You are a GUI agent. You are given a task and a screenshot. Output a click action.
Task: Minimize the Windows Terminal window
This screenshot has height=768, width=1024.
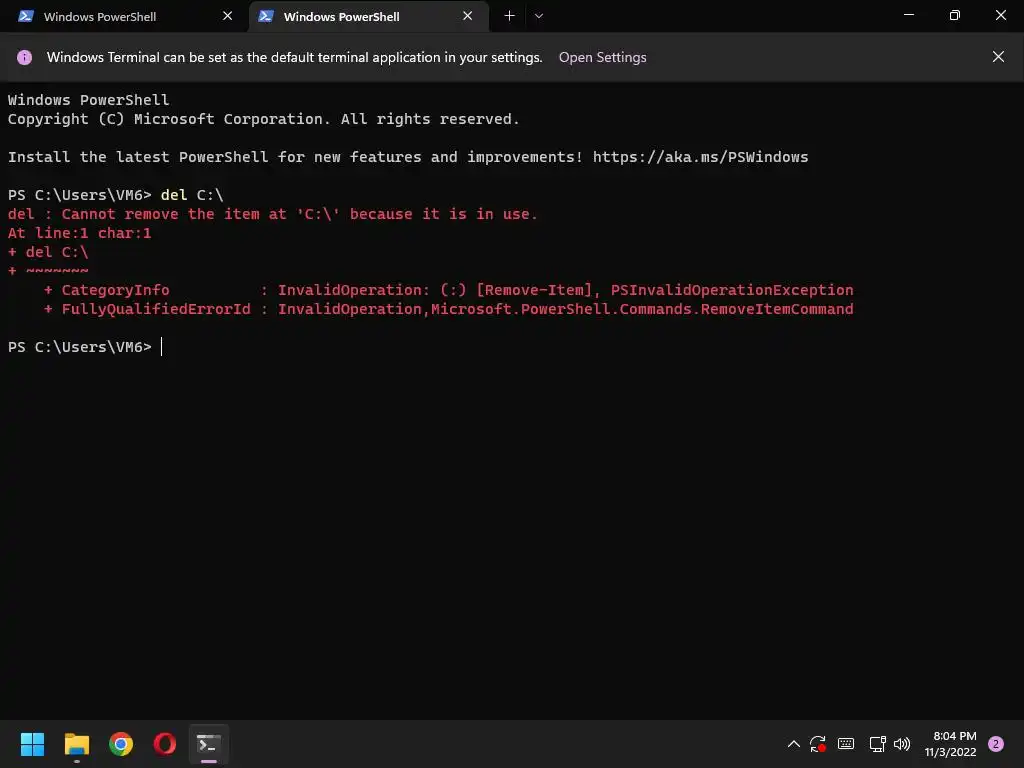pos(908,15)
